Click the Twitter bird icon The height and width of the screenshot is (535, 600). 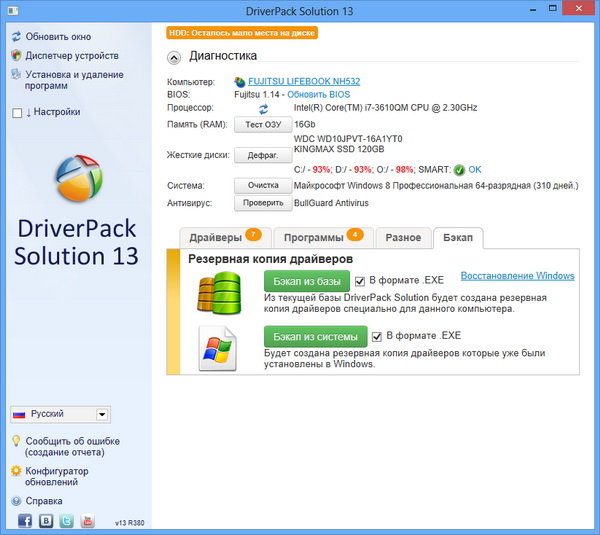pyautogui.click(x=66, y=521)
